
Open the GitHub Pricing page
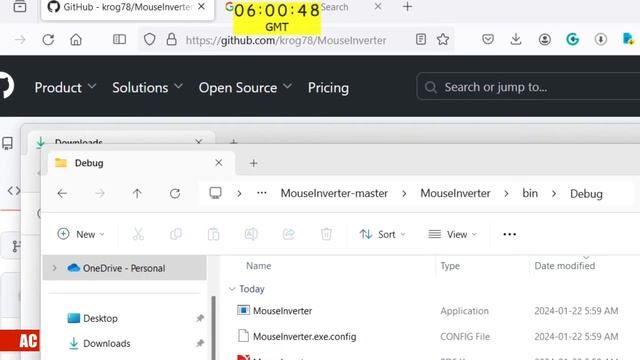click(328, 87)
